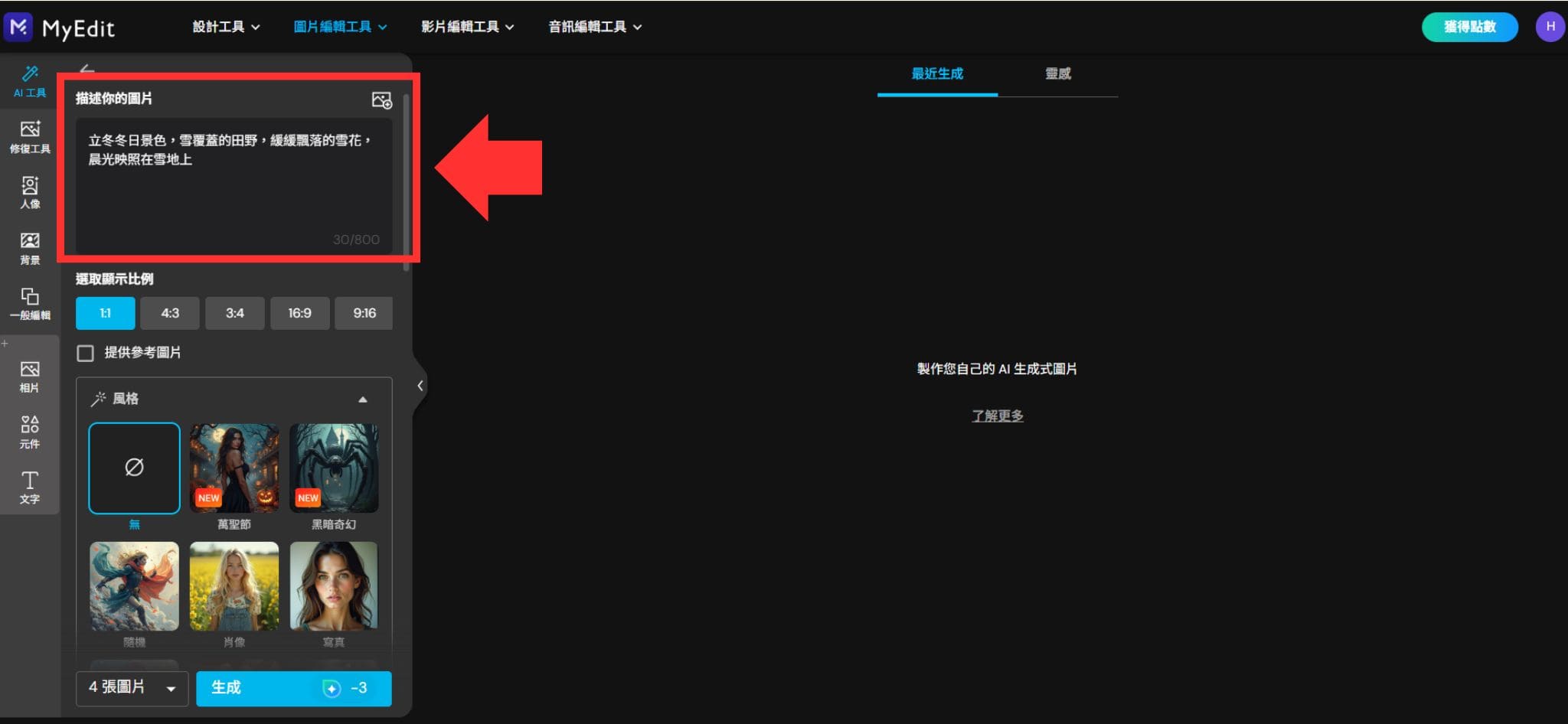Select the 9:16 aspect ratio
Screen dimensions: 1568x724
(x=364, y=313)
